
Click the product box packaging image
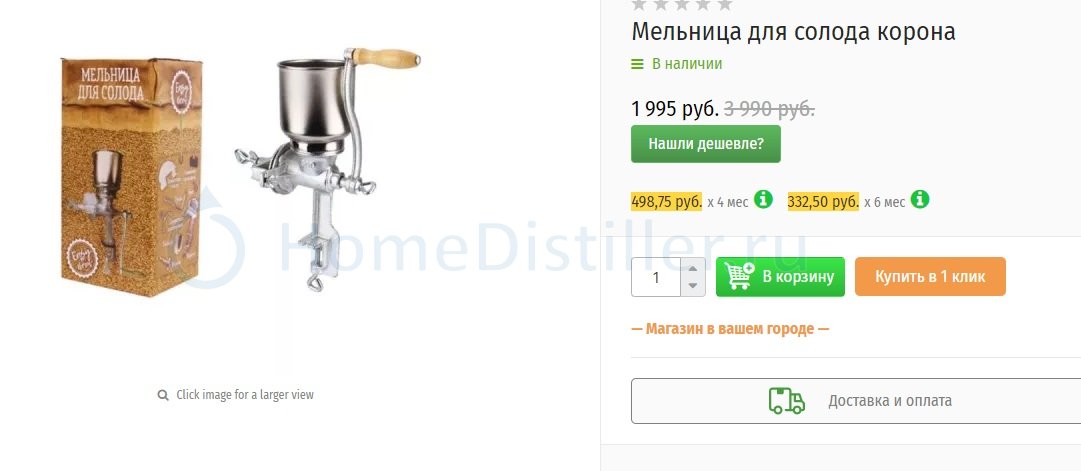pos(132,177)
